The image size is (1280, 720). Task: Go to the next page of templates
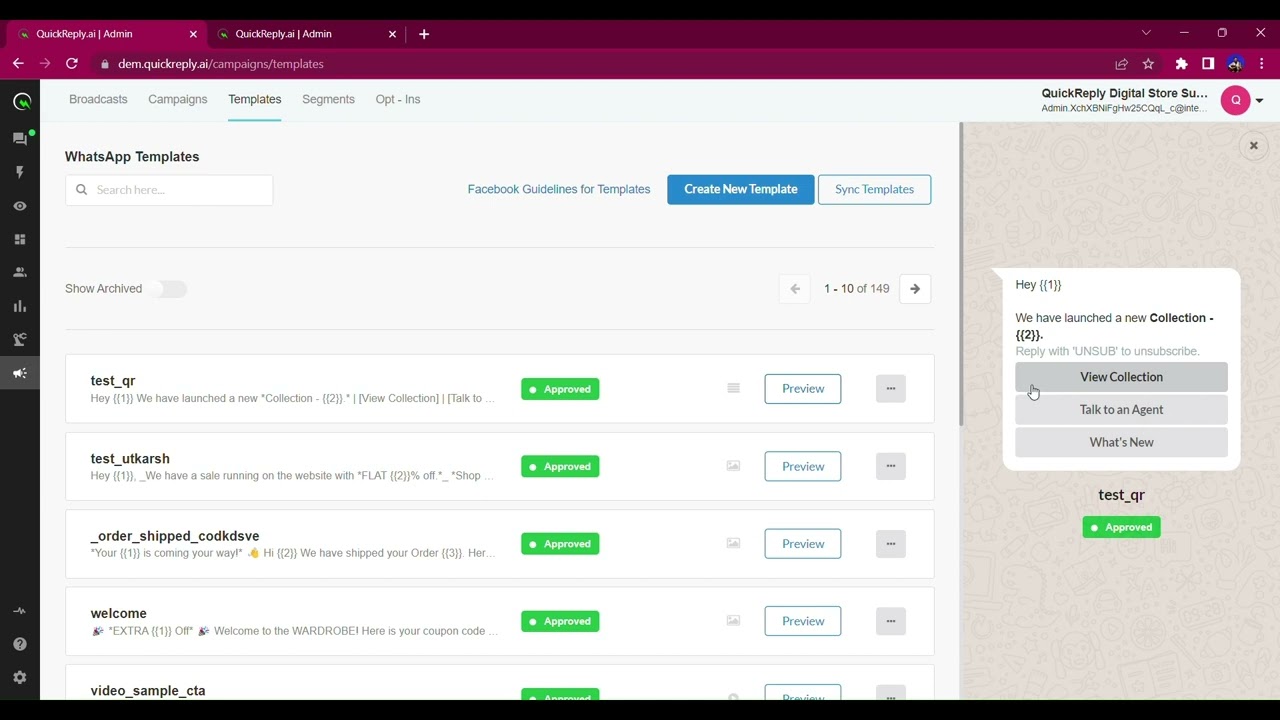(914, 289)
